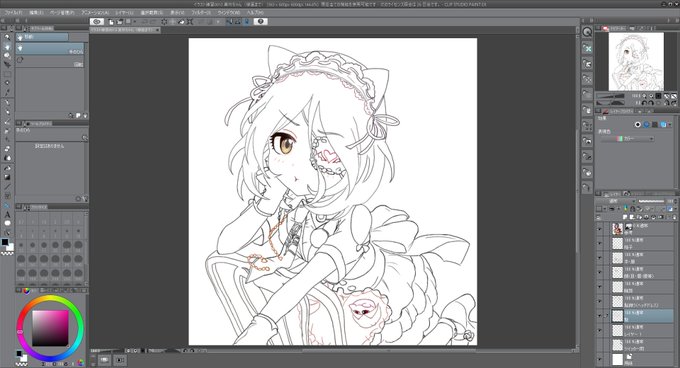Screen dimensions: 680x368
Task: Click the border effect circle icon
Action: pos(638,124)
